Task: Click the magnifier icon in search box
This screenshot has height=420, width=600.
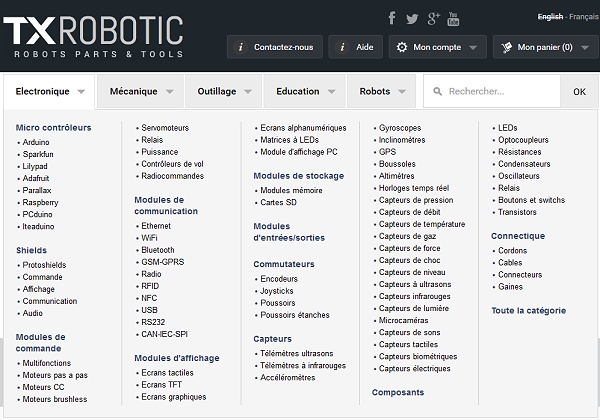Action: tap(437, 91)
